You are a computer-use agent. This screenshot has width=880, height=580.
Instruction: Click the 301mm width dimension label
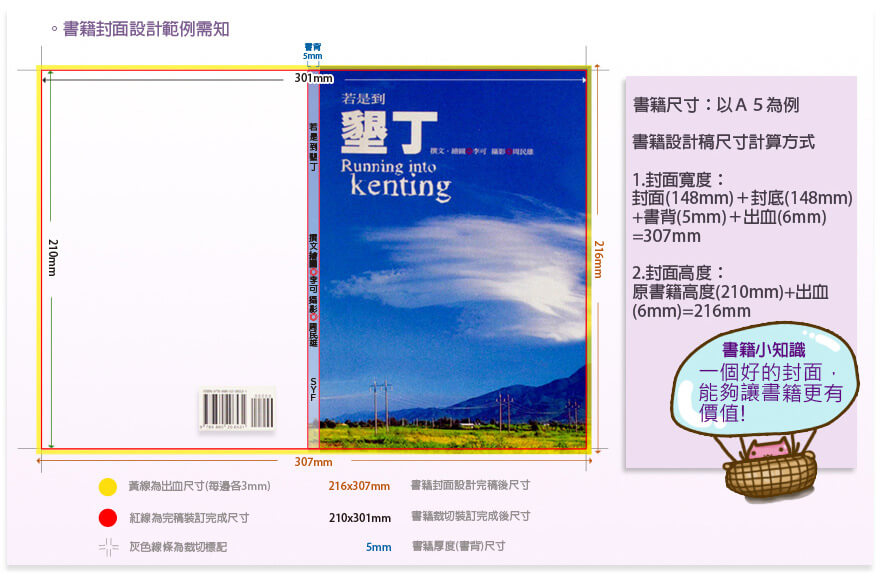click(x=313, y=78)
